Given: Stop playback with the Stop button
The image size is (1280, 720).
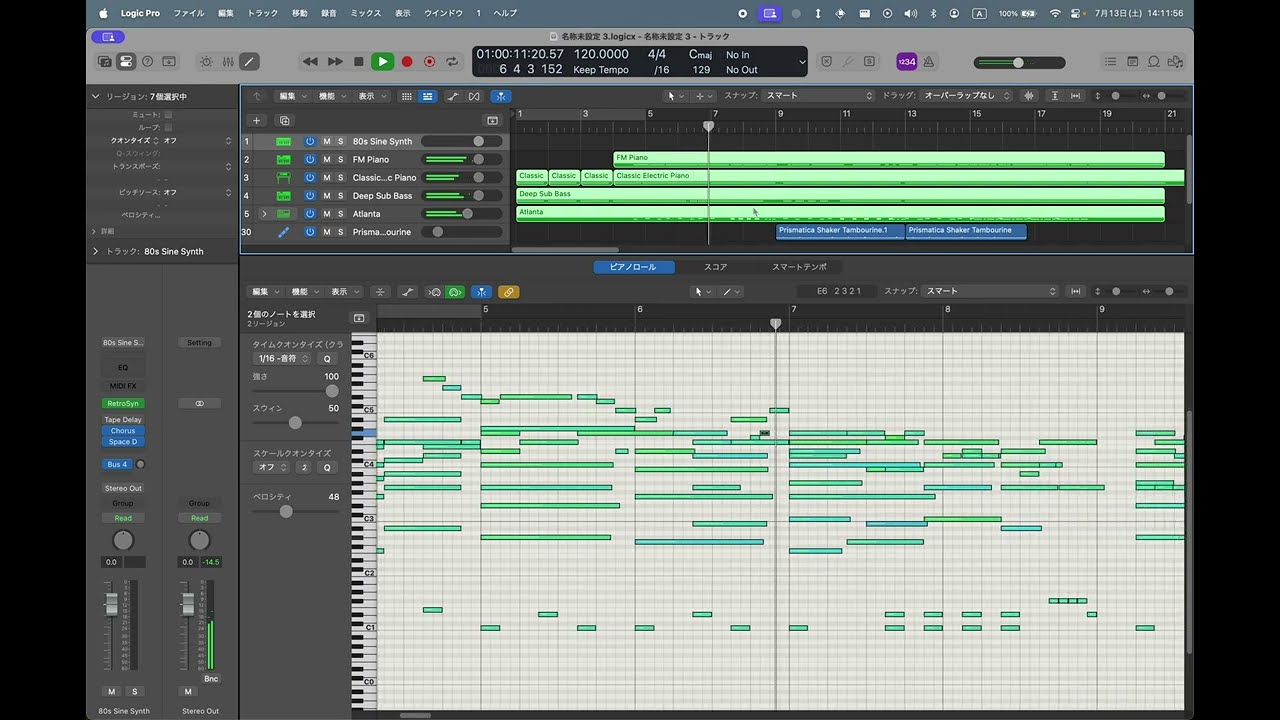Looking at the screenshot, I should pos(359,62).
